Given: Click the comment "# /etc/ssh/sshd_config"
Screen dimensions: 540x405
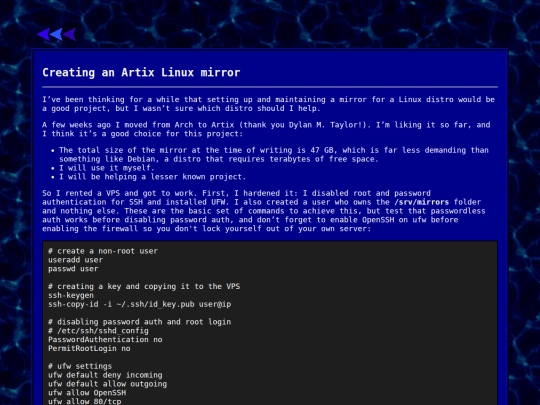Looking at the screenshot, I should [98, 331].
